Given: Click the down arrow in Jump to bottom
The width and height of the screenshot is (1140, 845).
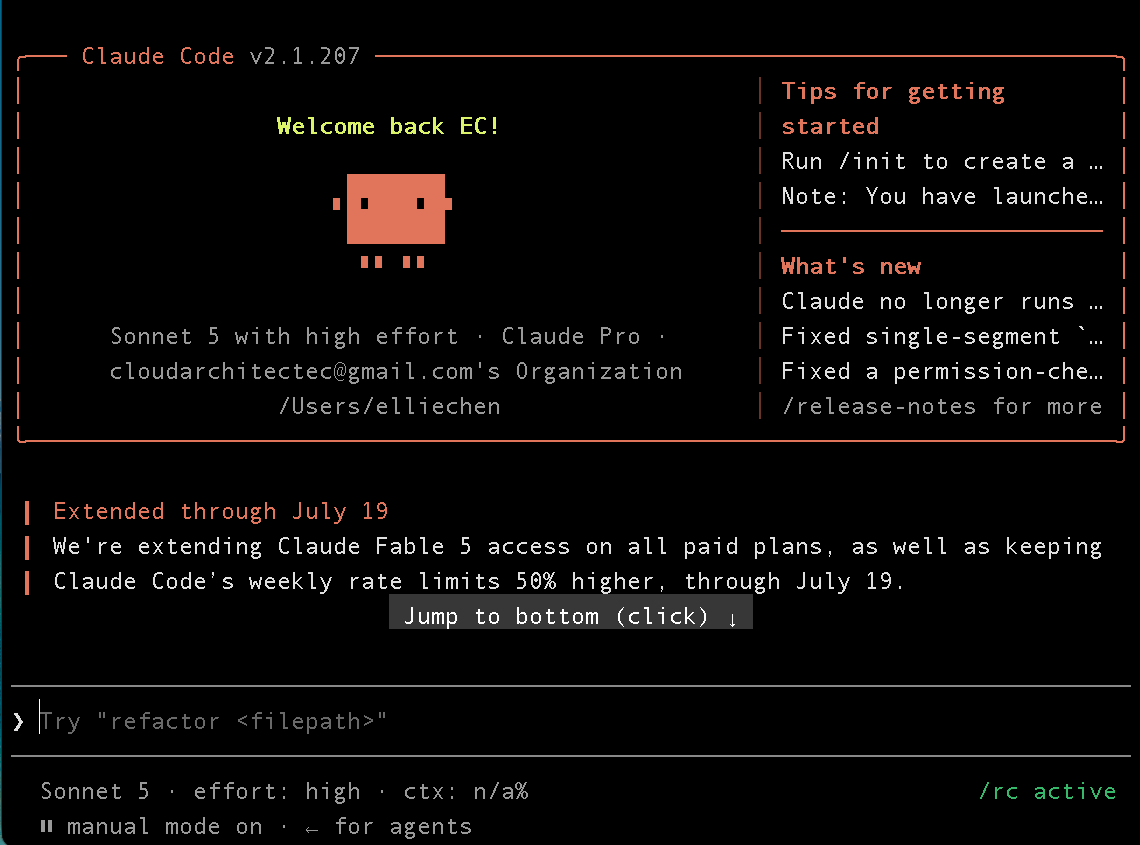Looking at the screenshot, I should (732, 618).
